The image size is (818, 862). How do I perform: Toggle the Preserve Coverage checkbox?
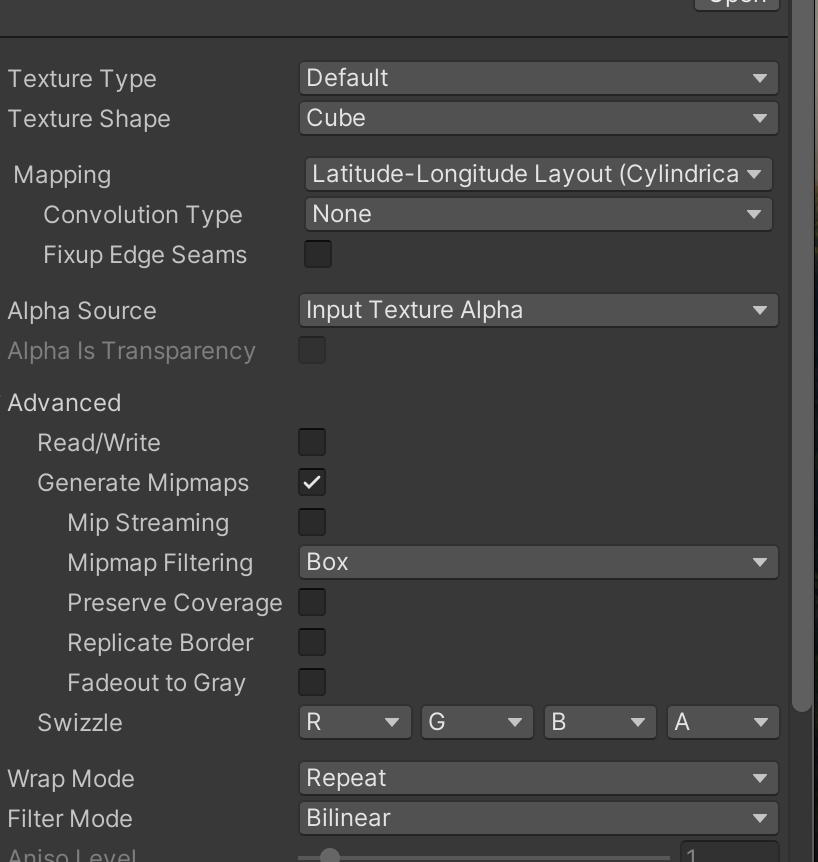coord(312,602)
